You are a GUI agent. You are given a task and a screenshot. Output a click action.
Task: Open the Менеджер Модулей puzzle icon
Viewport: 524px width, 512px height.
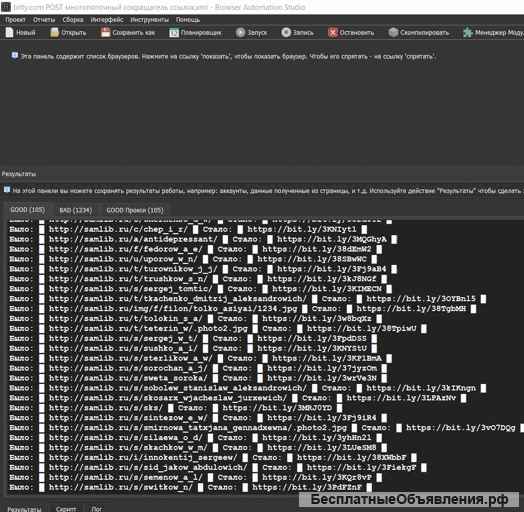pyautogui.click(x=468, y=33)
